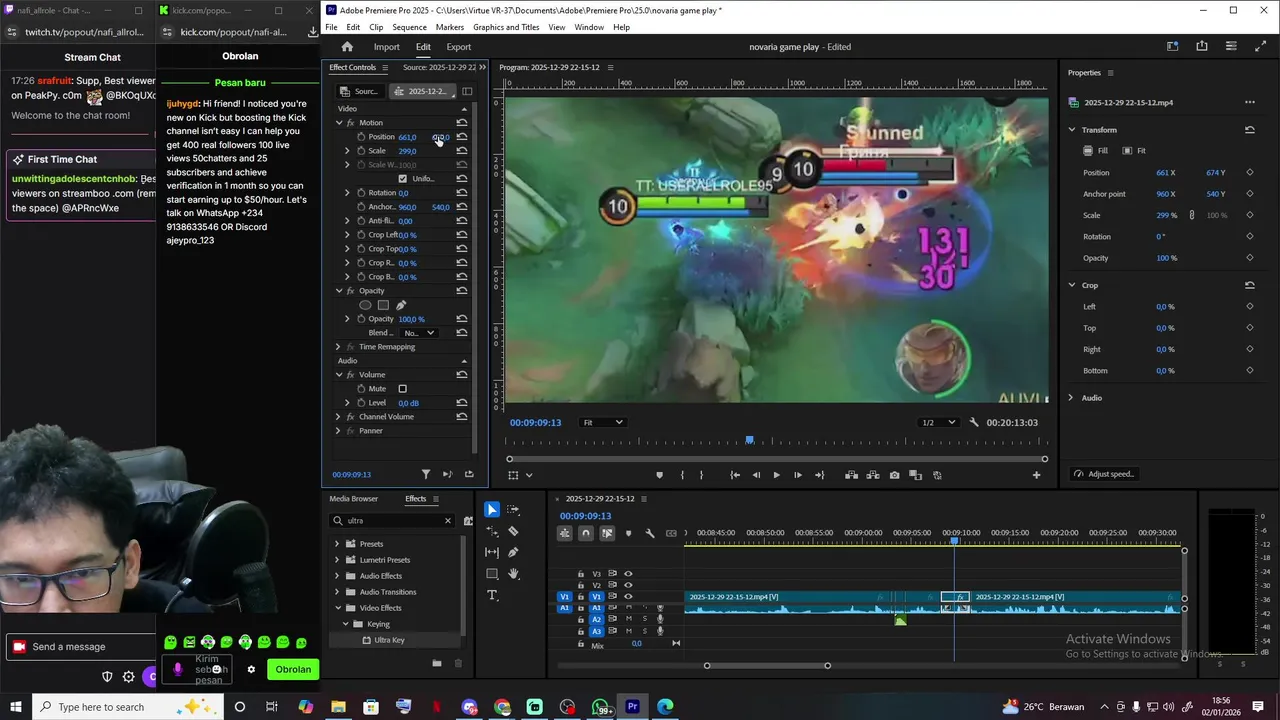Select the Slip tool
1280x720 pixels.
[x=492, y=552]
